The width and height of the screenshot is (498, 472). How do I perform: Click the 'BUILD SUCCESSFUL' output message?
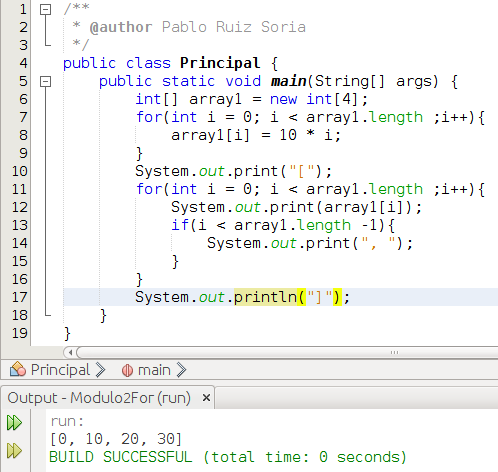tap(228, 457)
